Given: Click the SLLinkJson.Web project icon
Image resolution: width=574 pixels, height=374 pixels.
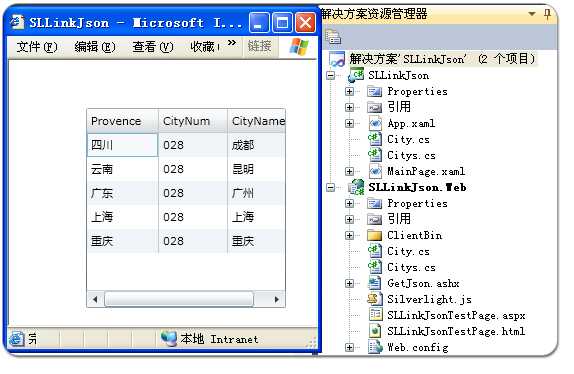Looking at the screenshot, I should tap(356, 187).
